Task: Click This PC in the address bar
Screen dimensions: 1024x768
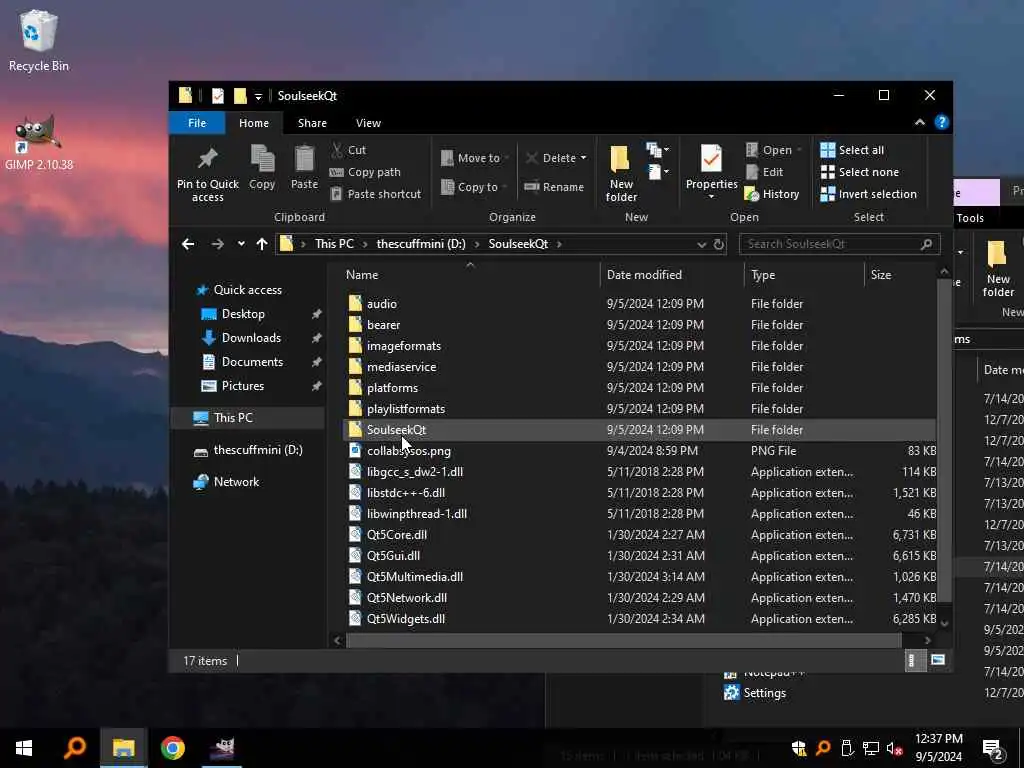Action: point(334,244)
